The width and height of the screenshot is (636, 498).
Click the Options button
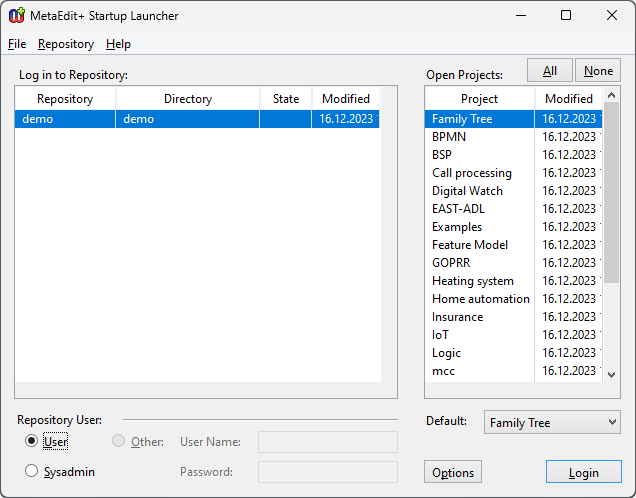pyautogui.click(x=453, y=472)
